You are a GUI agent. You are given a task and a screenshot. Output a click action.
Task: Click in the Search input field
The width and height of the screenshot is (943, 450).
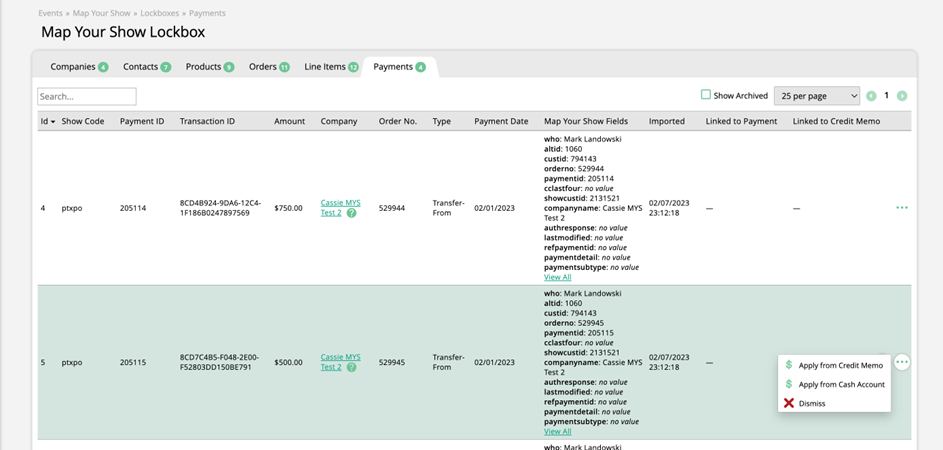87,97
